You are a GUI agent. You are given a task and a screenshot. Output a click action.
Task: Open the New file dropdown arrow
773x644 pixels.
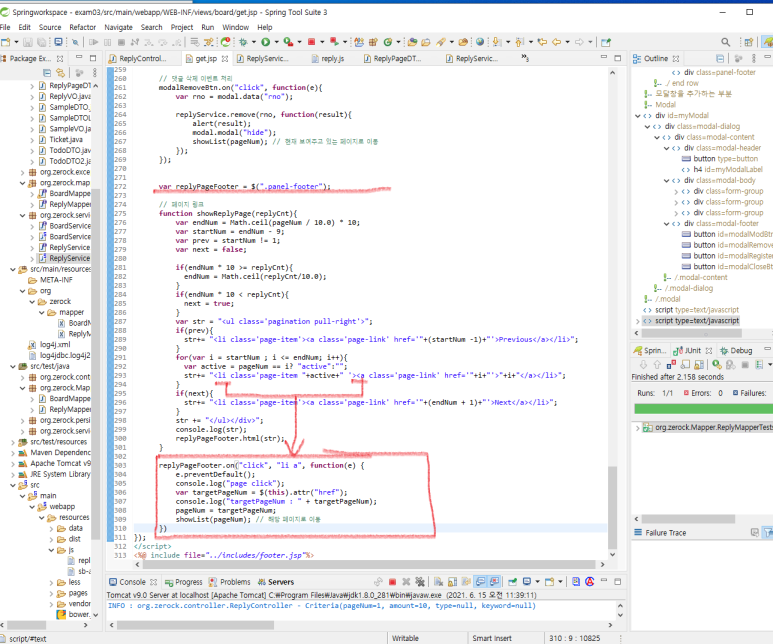(x=16, y=42)
